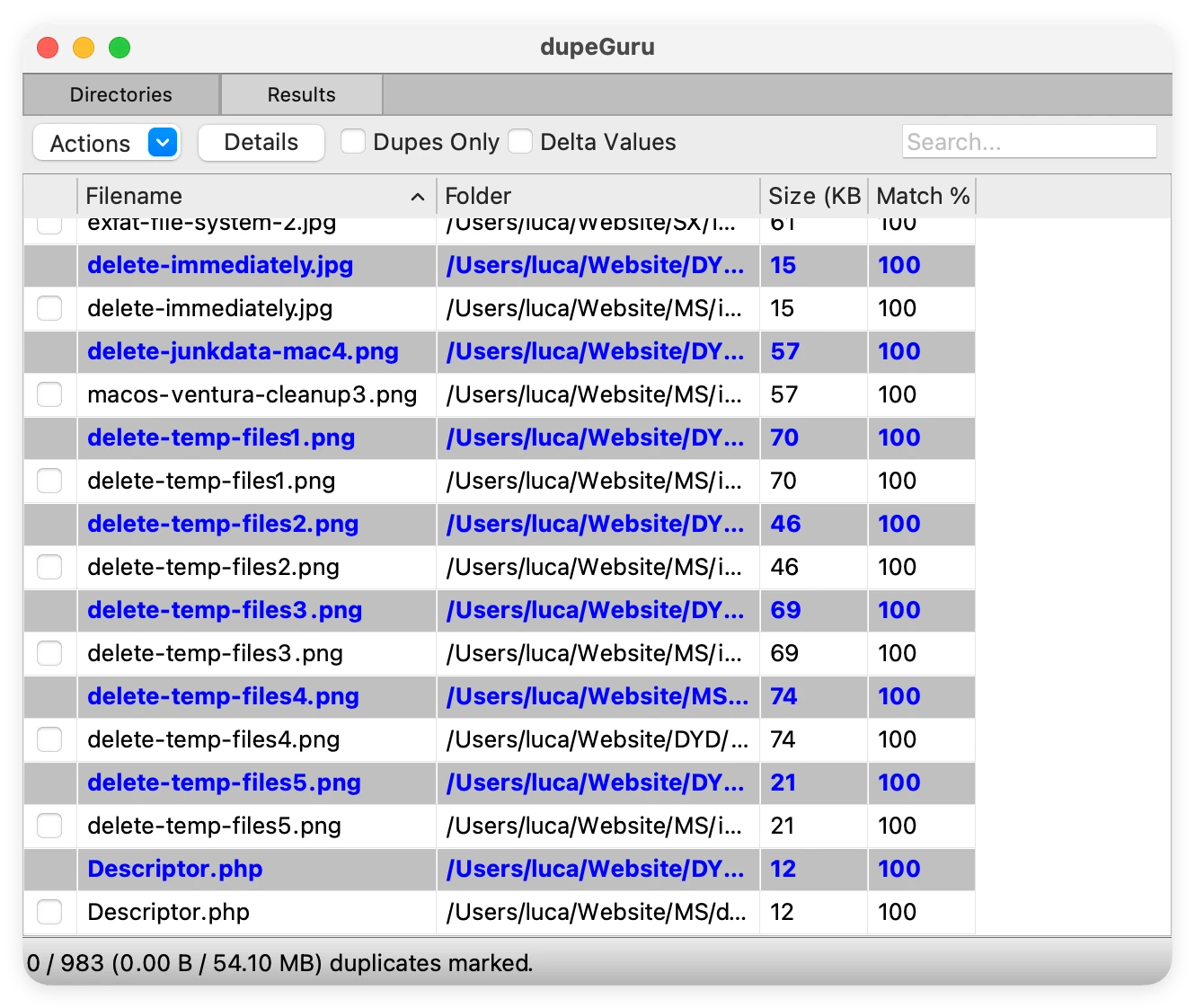Check the box for macos-ventura-cleanup3.png
The height and width of the screenshot is (1008, 1195).
49,394
